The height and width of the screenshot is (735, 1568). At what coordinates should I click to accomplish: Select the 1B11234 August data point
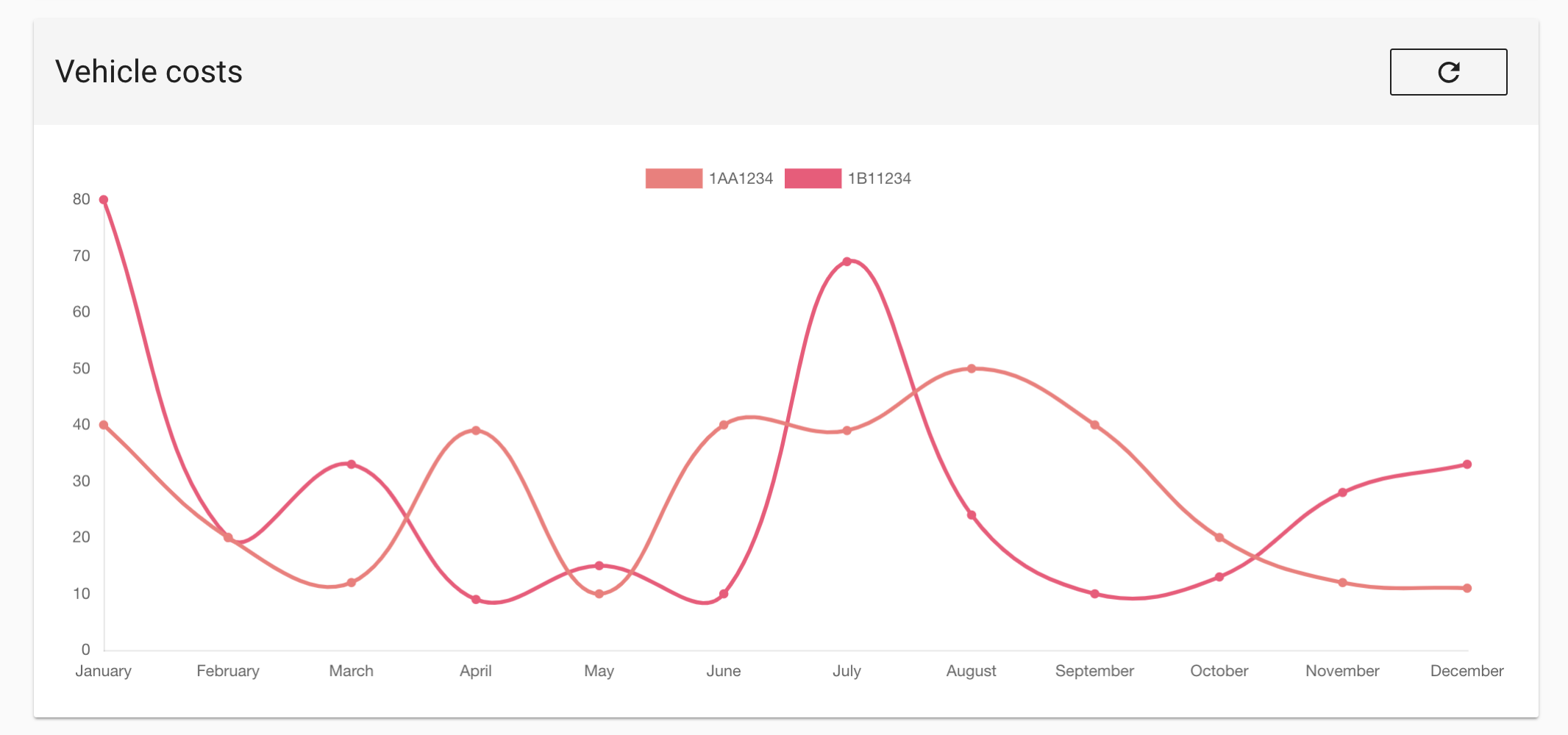(972, 515)
